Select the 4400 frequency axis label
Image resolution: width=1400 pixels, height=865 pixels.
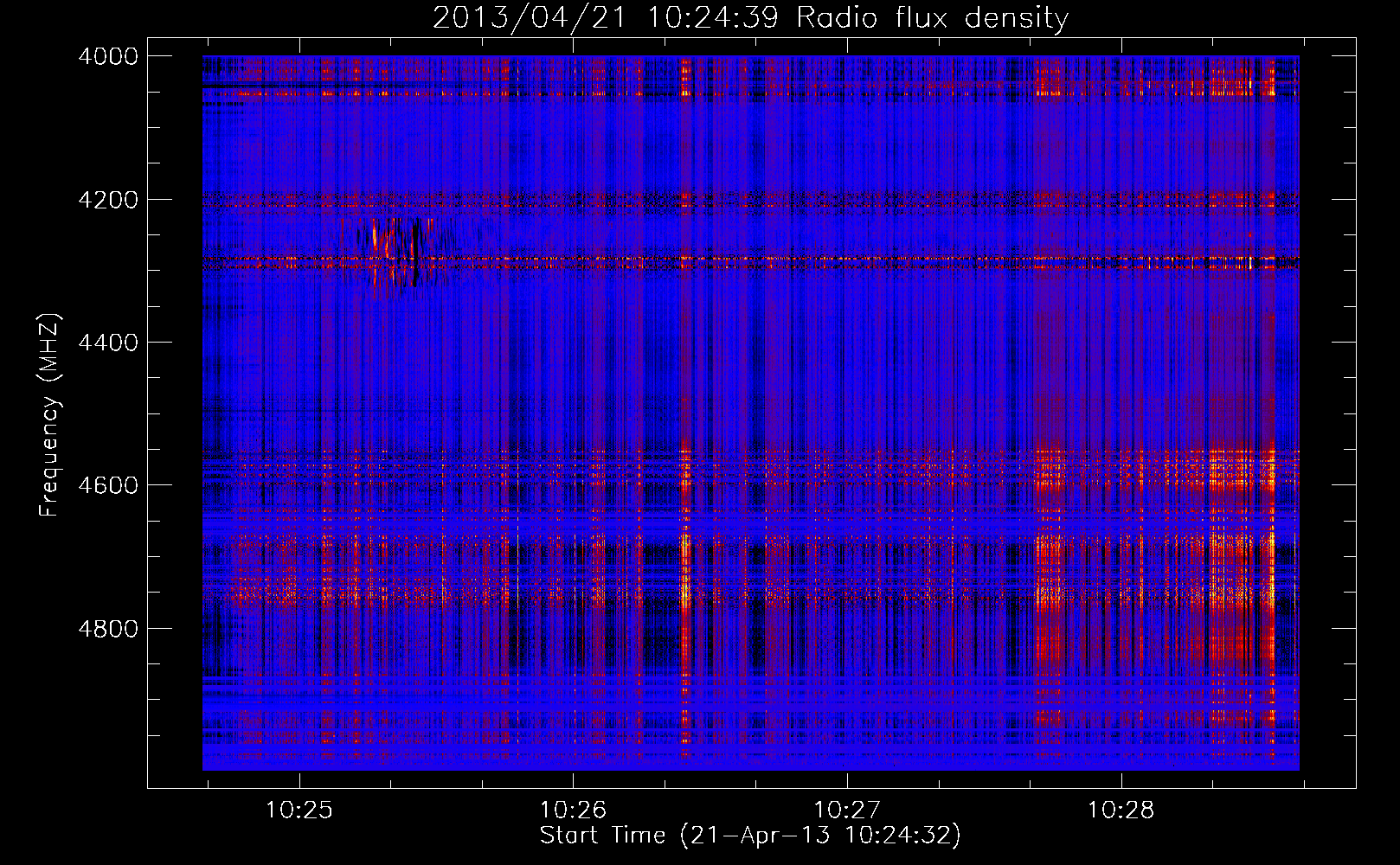click(108, 343)
